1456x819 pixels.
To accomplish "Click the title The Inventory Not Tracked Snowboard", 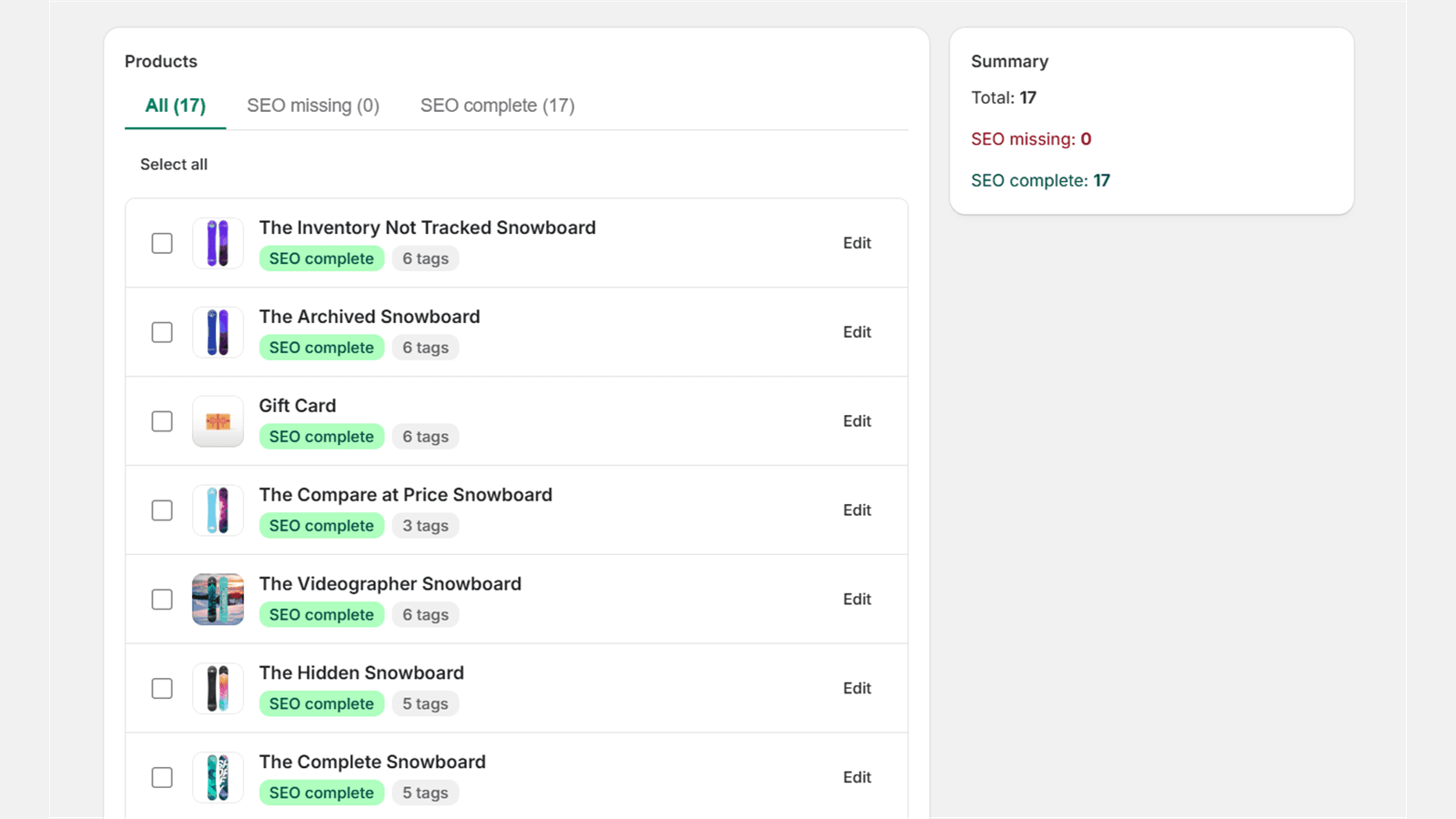I will (428, 227).
